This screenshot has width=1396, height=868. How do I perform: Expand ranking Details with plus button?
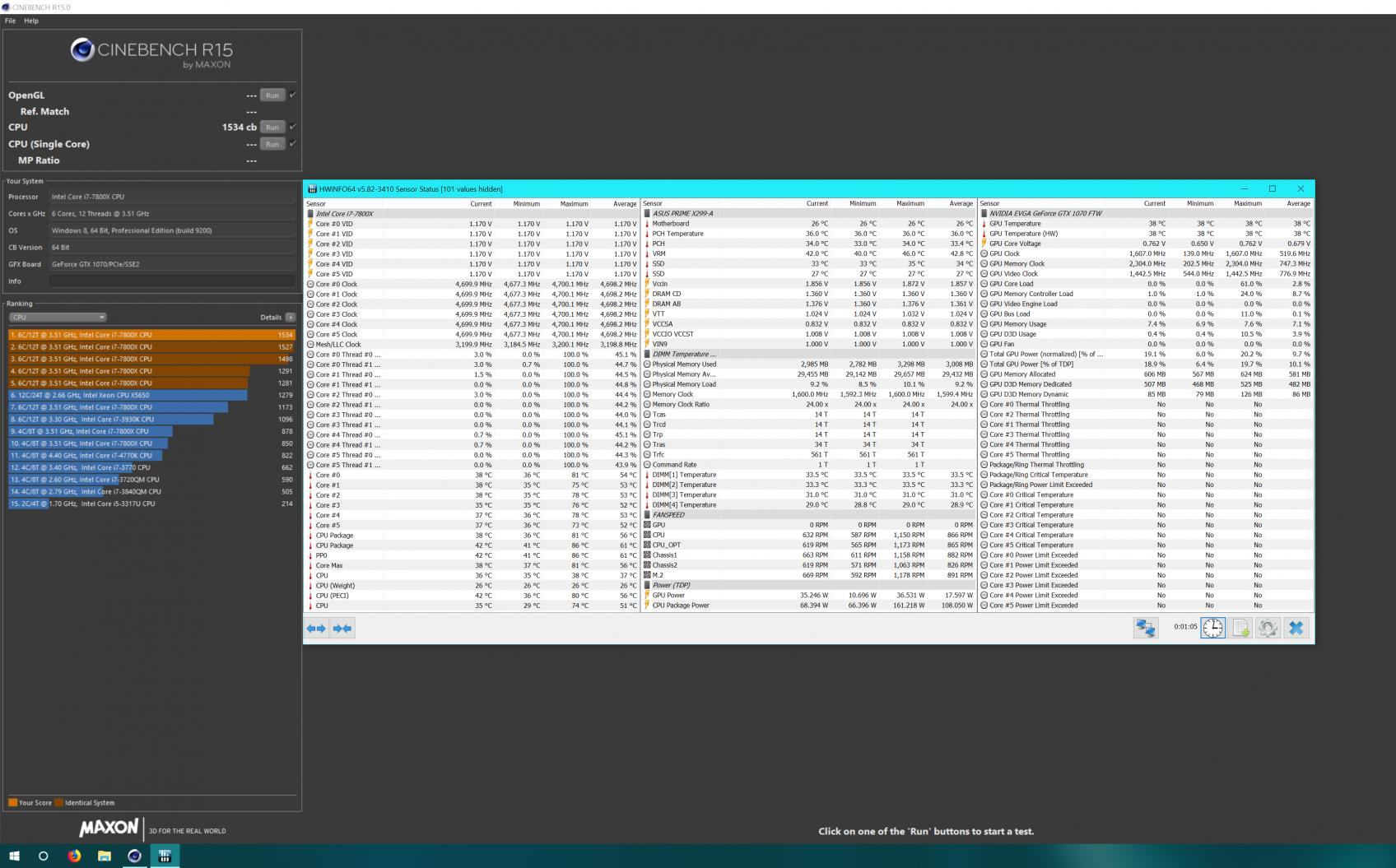[290, 318]
